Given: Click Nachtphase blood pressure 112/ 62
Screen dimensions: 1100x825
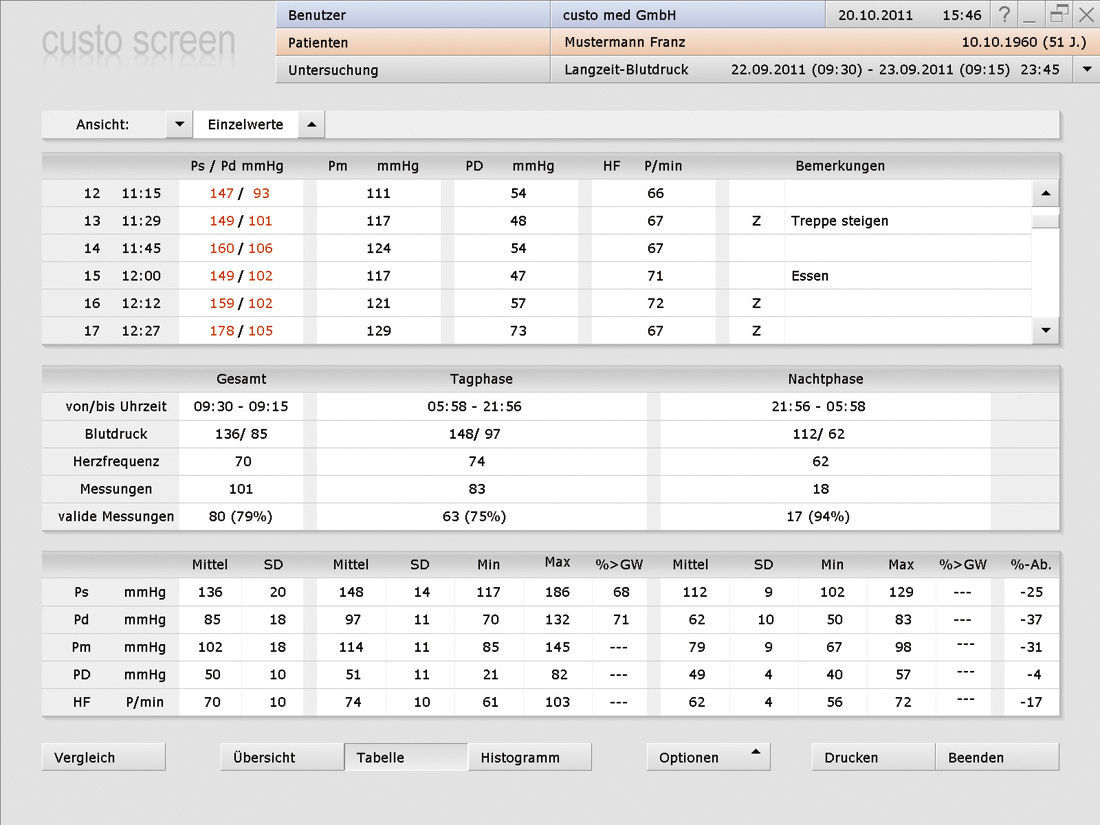Looking at the screenshot, I should [818, 434].
